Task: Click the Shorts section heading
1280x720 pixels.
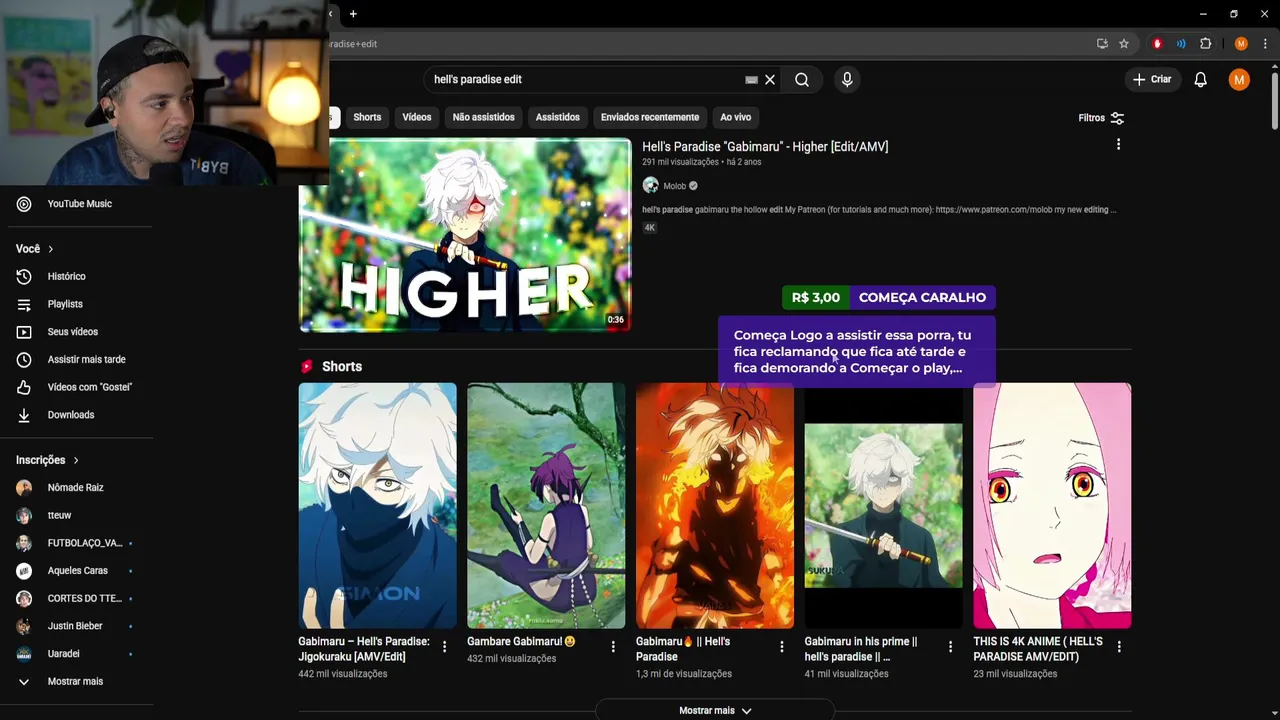Action: tap(342, 367)
